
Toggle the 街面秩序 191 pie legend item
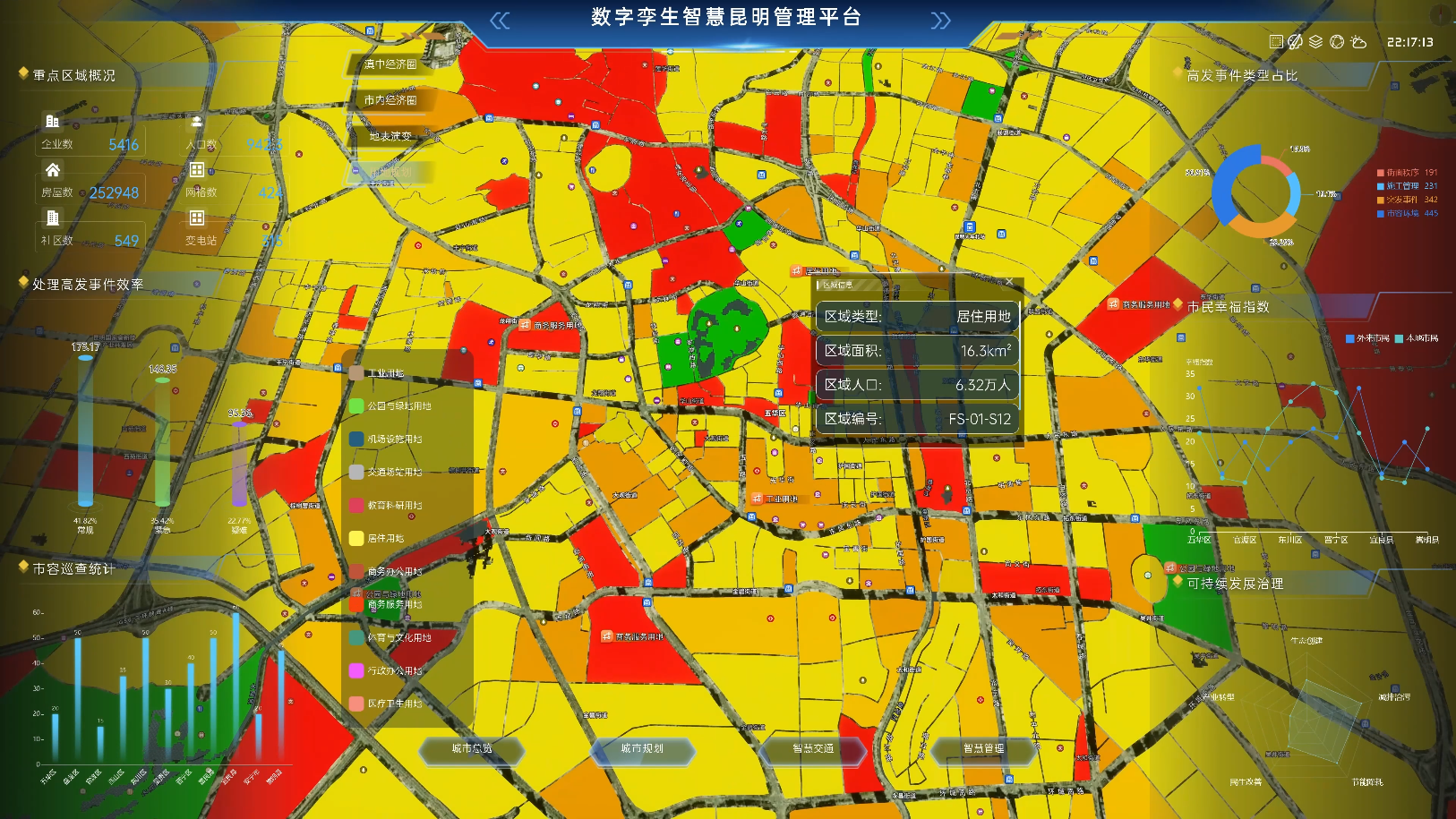point(1408,173)
